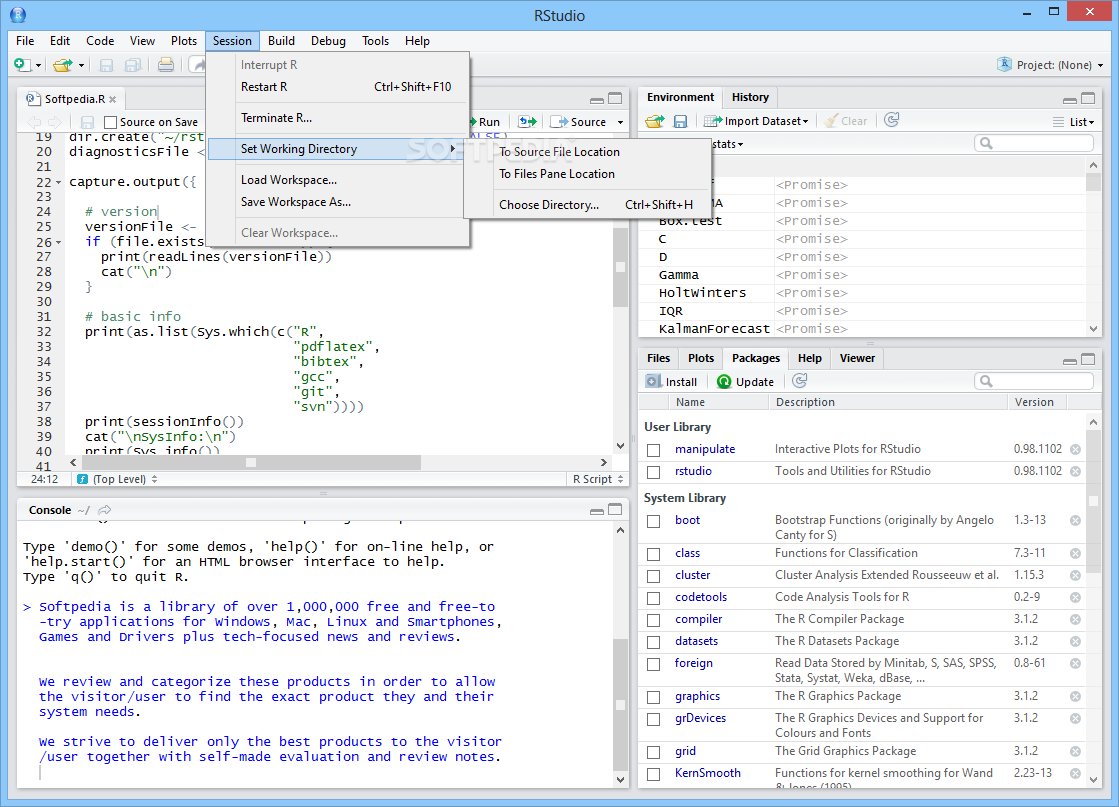The width and height of the screenshot is (1119, 807).
Task: Open the KernSmooth package link
Action: 707,773
